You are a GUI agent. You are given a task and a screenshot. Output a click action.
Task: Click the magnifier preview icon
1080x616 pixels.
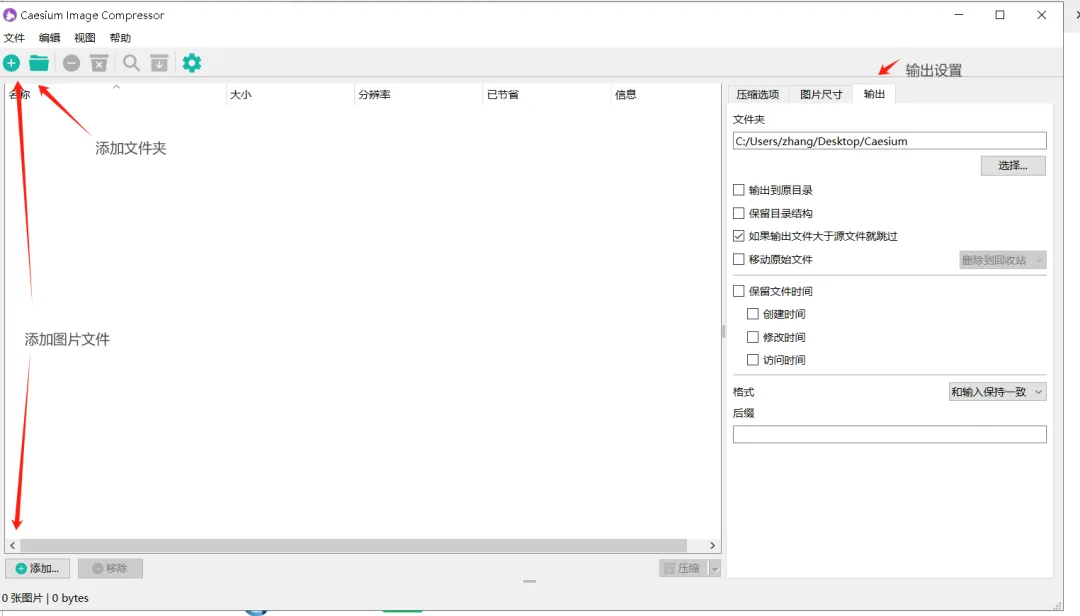click(131, 63)
